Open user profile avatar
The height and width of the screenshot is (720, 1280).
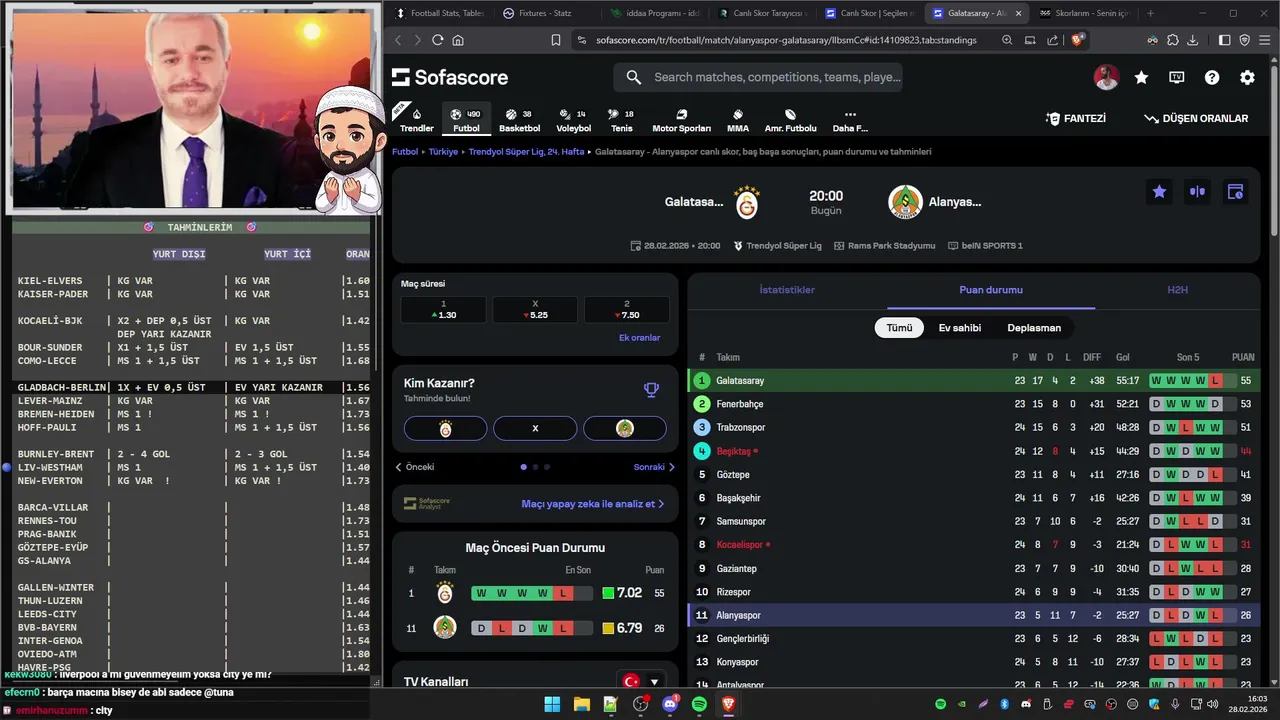pyautogui.click(x=1106, y=77)
